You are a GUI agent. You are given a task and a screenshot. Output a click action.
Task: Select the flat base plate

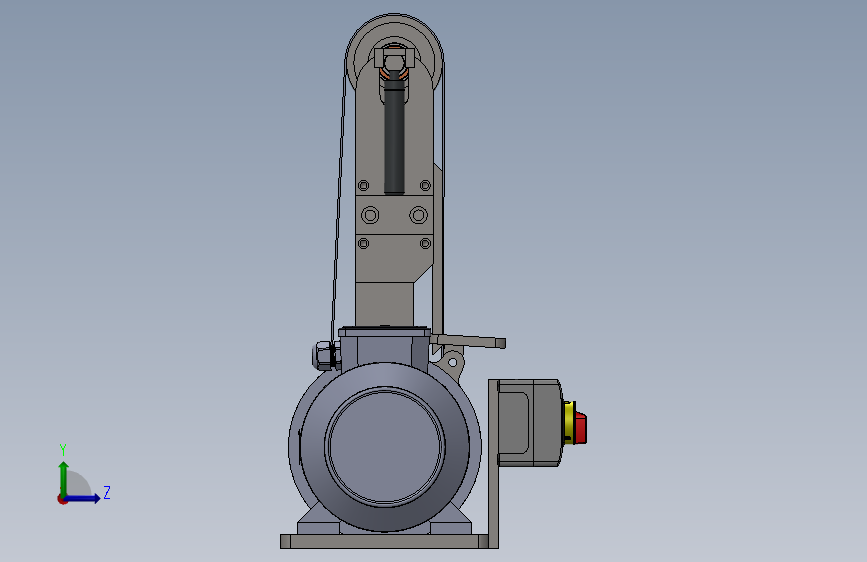pyautogui.click(x=384, y=542)
